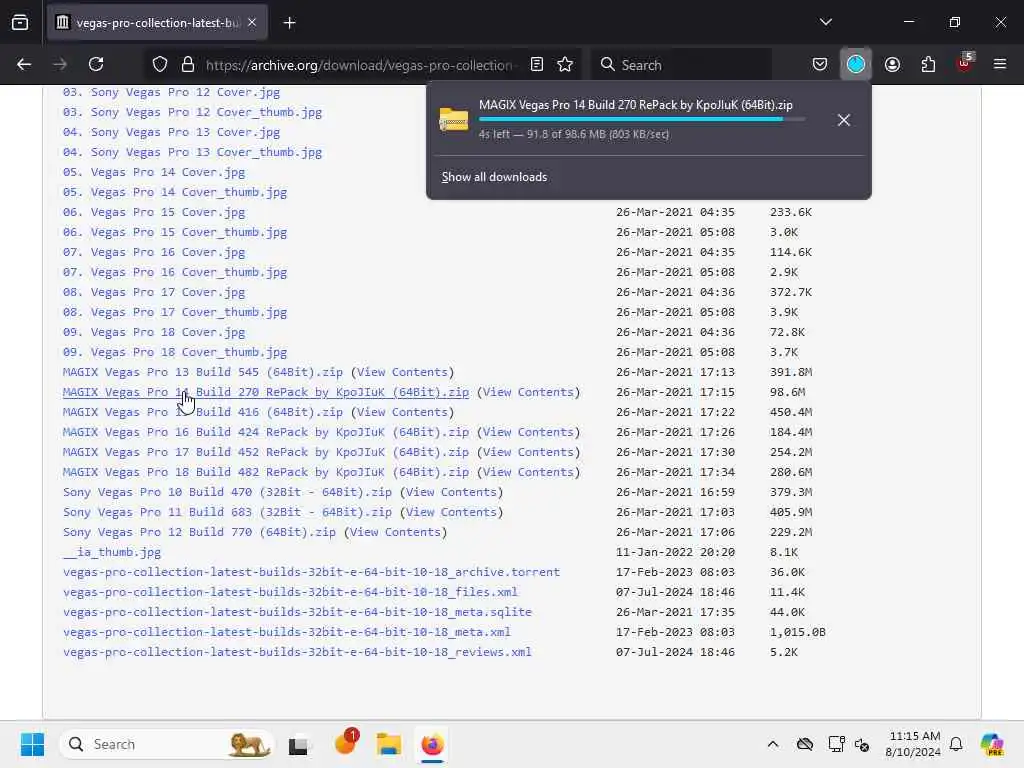Open the Firefox account icon

coord(892,64)
